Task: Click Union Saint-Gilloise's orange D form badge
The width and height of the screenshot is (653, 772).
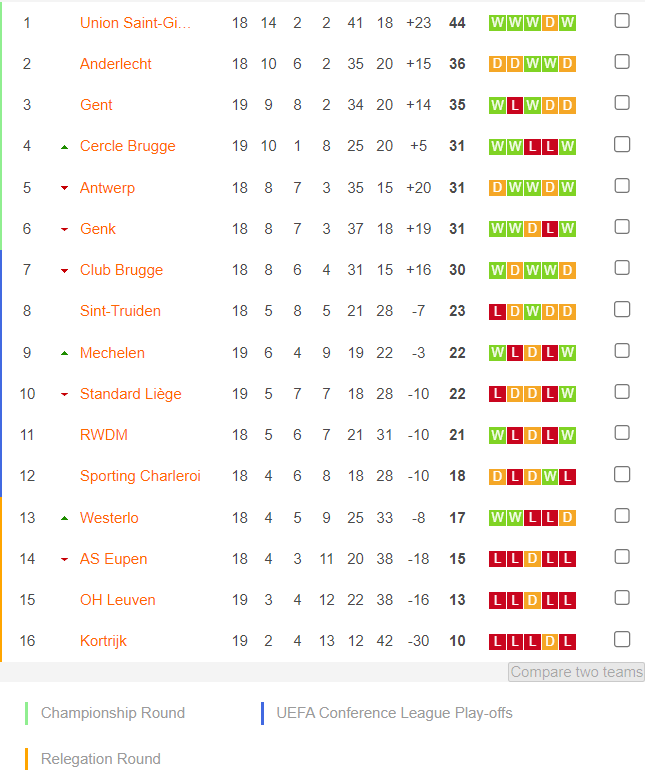Action: coord(550,23)
